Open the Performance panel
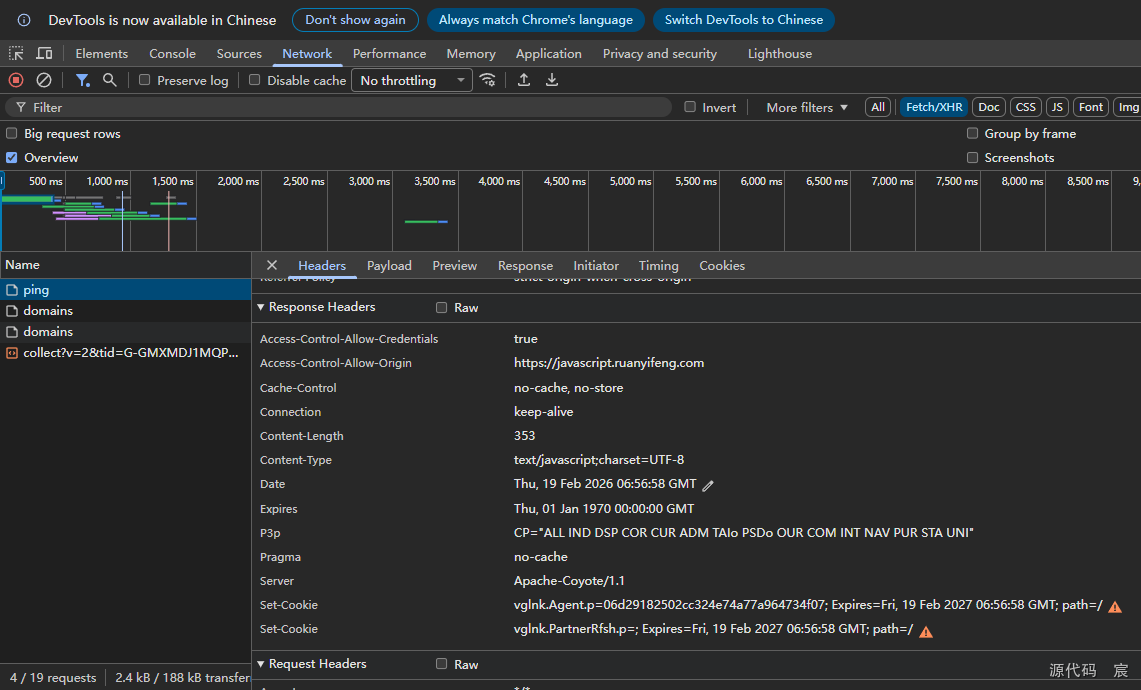Screen dimensions: 1141x690 (389, 53)
